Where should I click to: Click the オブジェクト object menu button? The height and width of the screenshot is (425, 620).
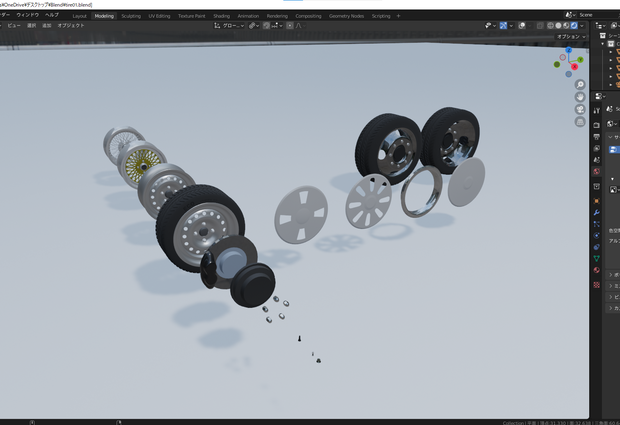[71, 26]
